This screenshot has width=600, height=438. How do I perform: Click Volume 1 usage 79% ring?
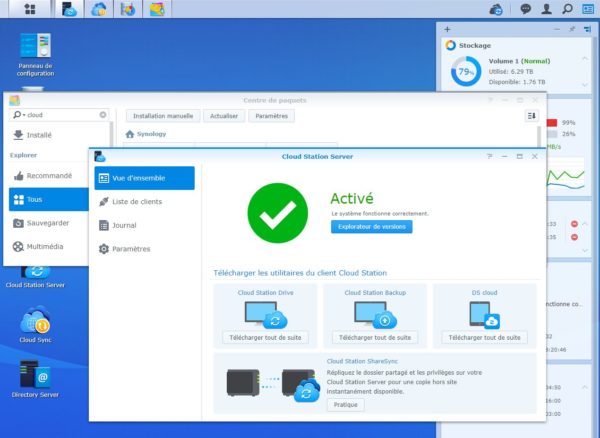(x=466, y=72)
